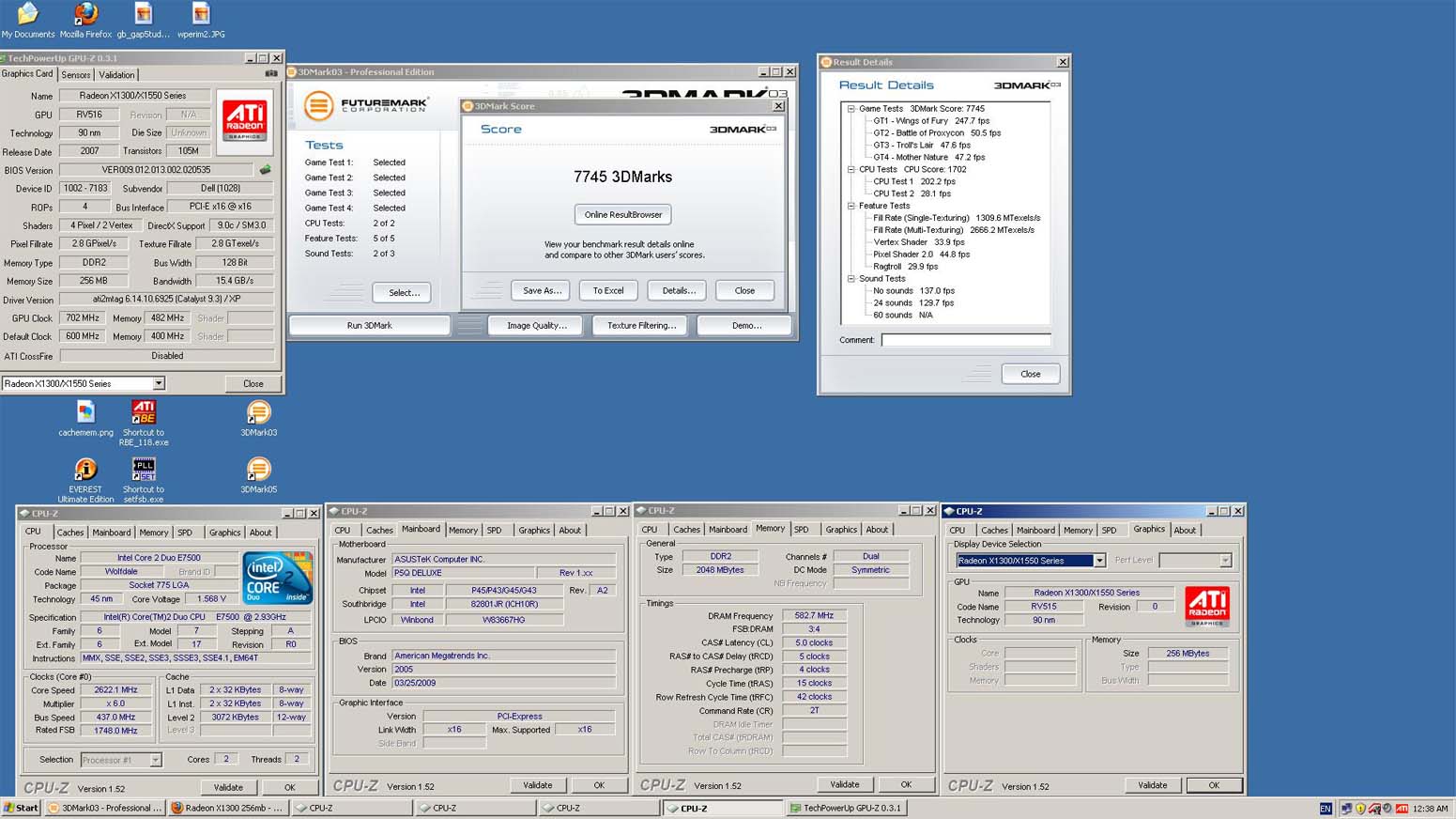The height and width of the screenshot is (819, 1456).
Task: Open Graphics tab in CPU-Z Memory window
Action: 841,530
